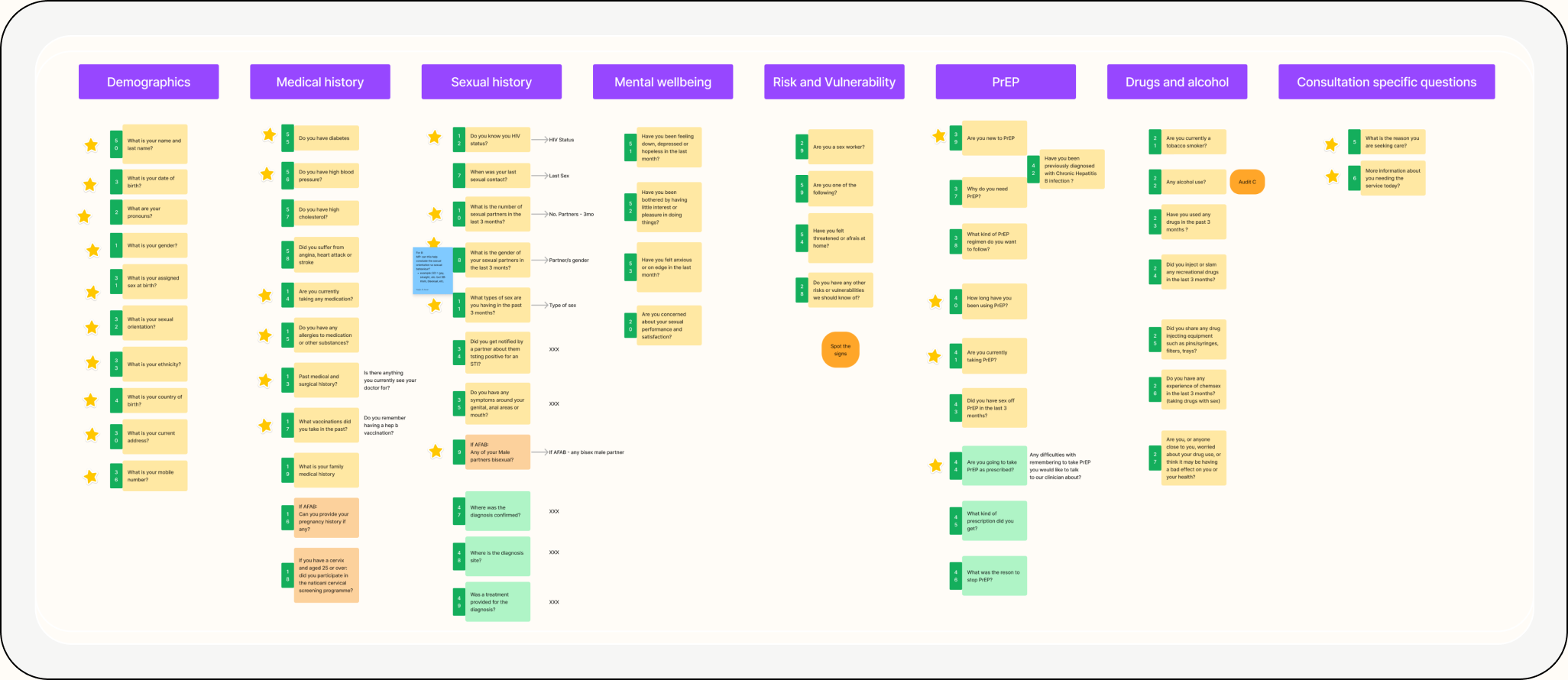The height and width of the screenshot is (680, 1568).
Task: Click the star beside "More information about you needing the service today?"
Action: [x=1332, y=176]
